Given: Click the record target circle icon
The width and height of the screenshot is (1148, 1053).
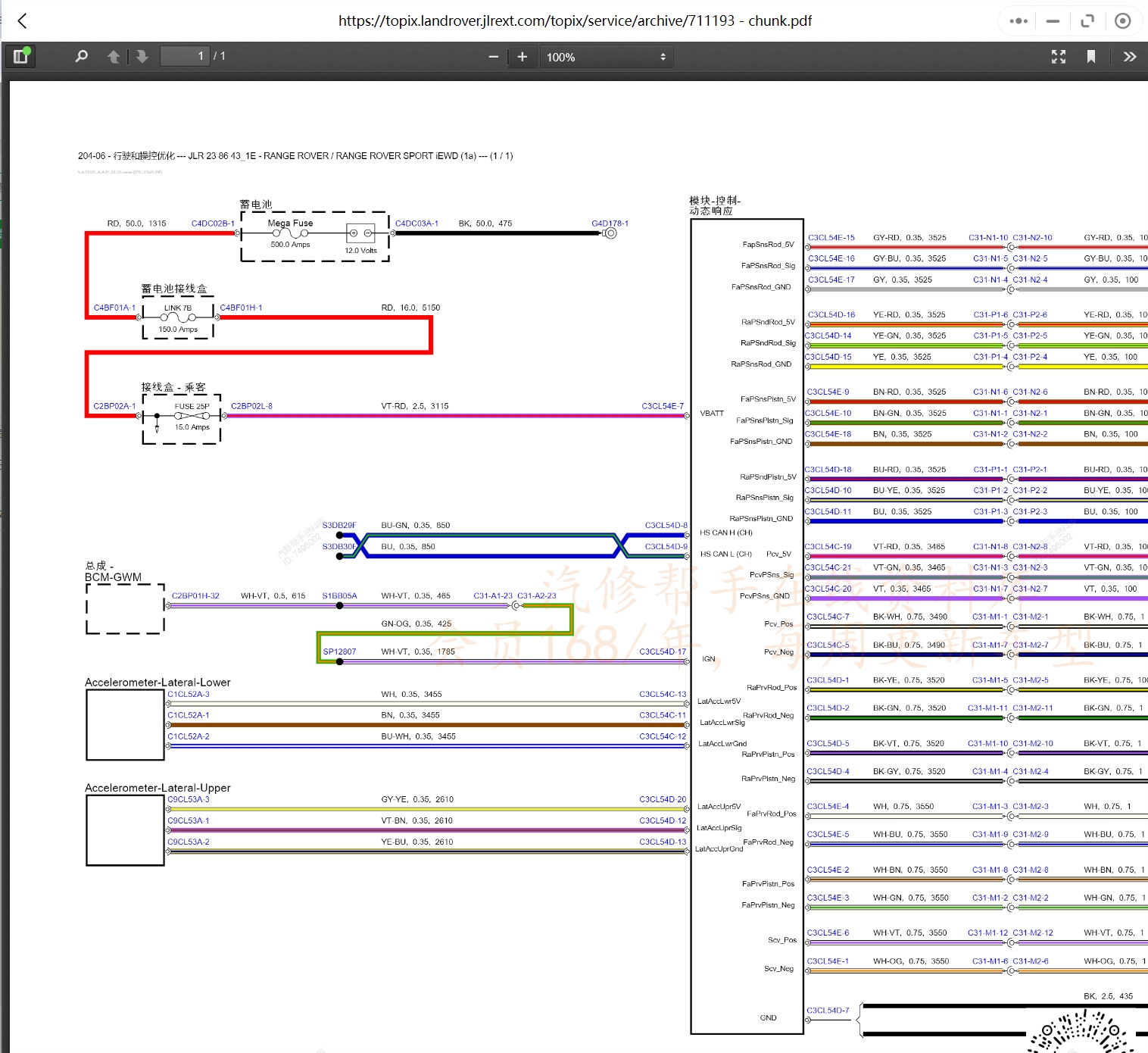Looking at the screenshot, I should [x=1122, y=21].
